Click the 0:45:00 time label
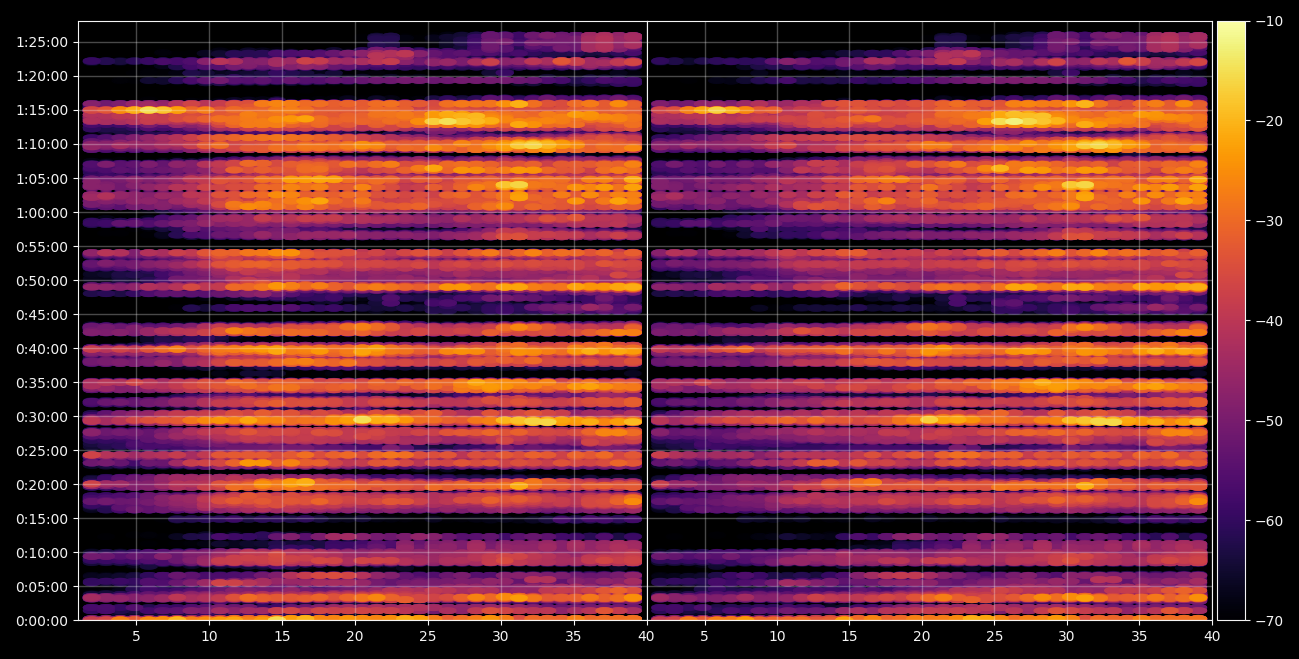The height and width of the screenshot is (659, 1299). (x=41, y=314)
